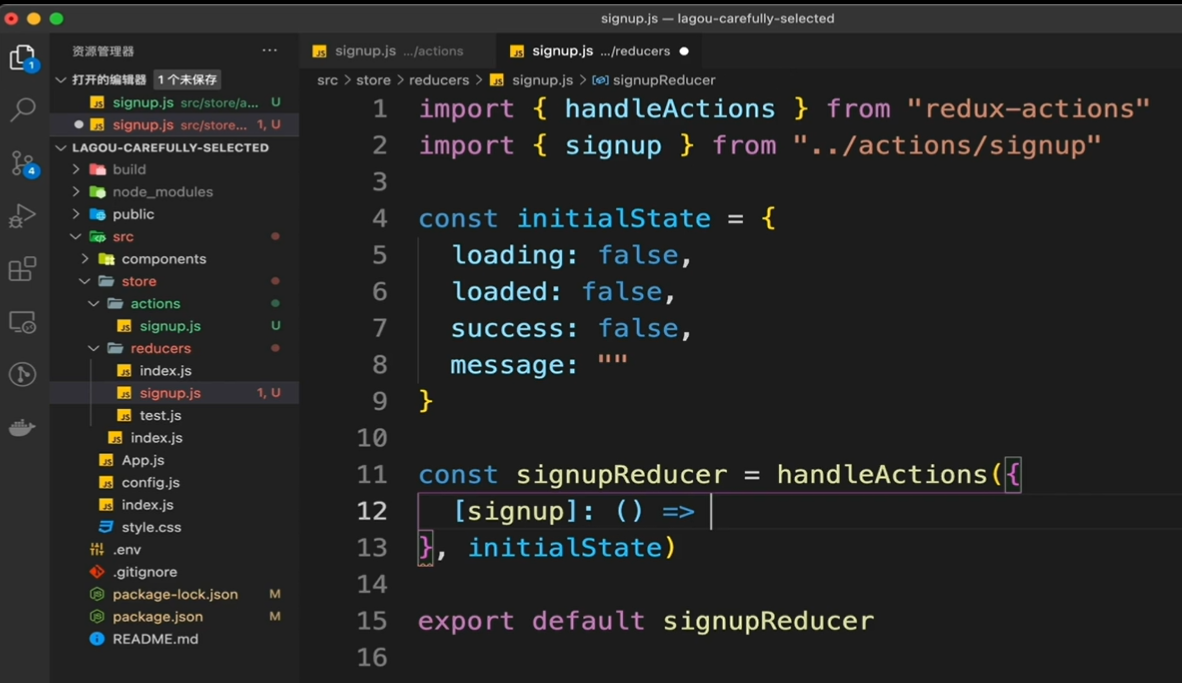Click 'export default signupReducer' on line 15
Image resolution: width=1182 pixels, height=683 pixels.
point(646,621)
